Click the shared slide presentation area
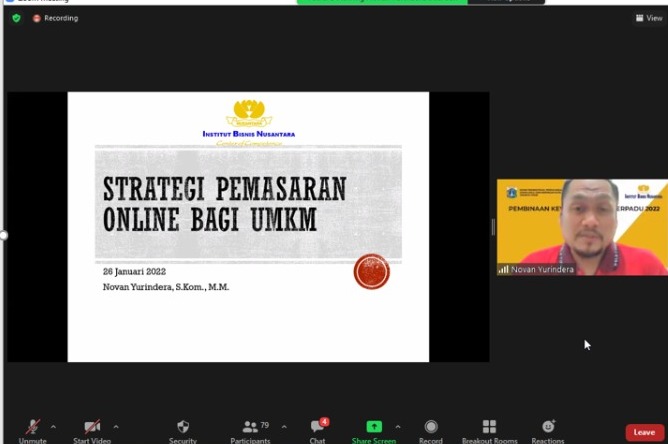This screenshot has width=668, height=444. coord(248,227)
